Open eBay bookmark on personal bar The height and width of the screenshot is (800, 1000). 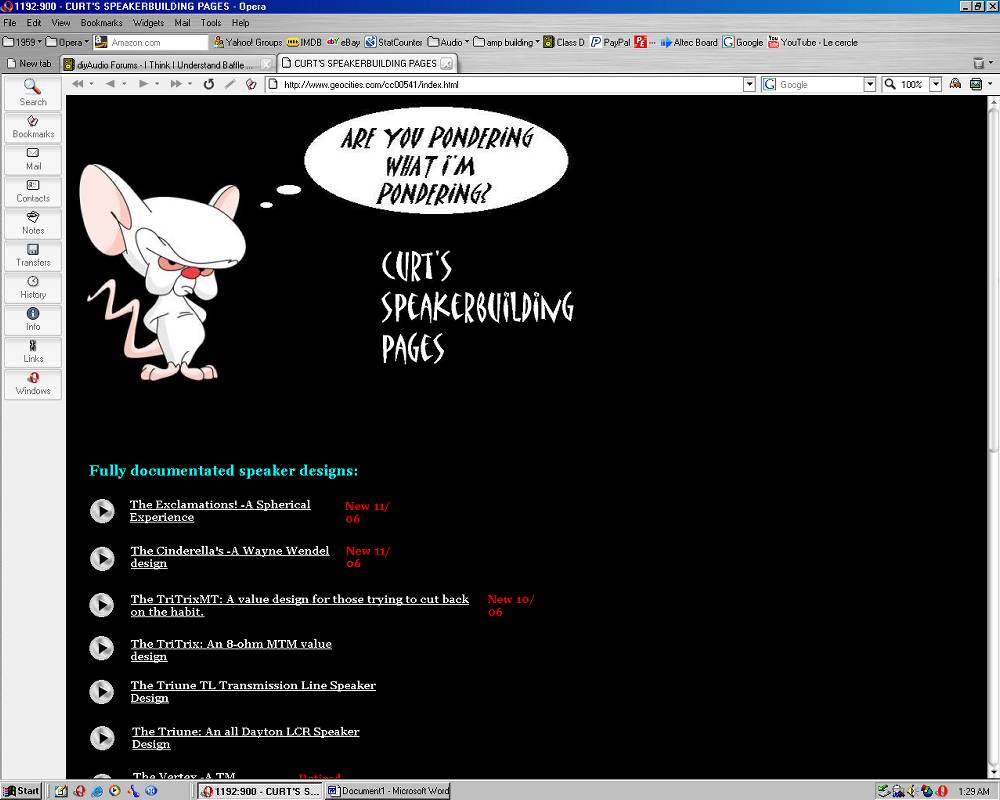[x=343, y=42]
